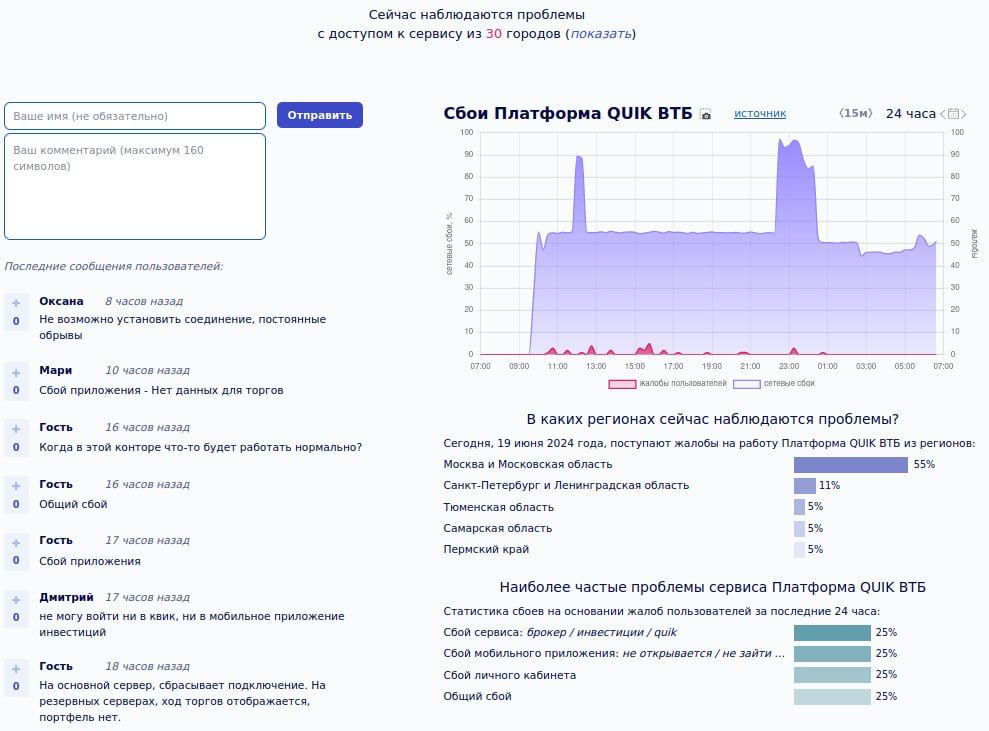Open the 'источник' link

[760, 114]
